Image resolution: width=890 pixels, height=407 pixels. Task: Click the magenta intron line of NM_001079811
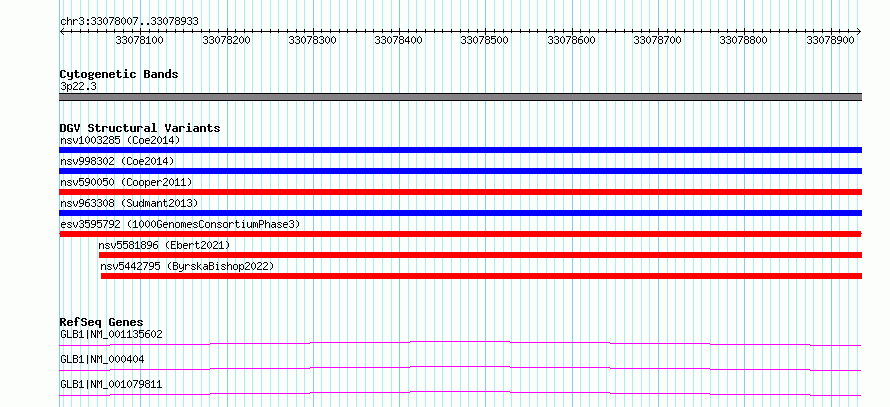click(x=460, y=393)
